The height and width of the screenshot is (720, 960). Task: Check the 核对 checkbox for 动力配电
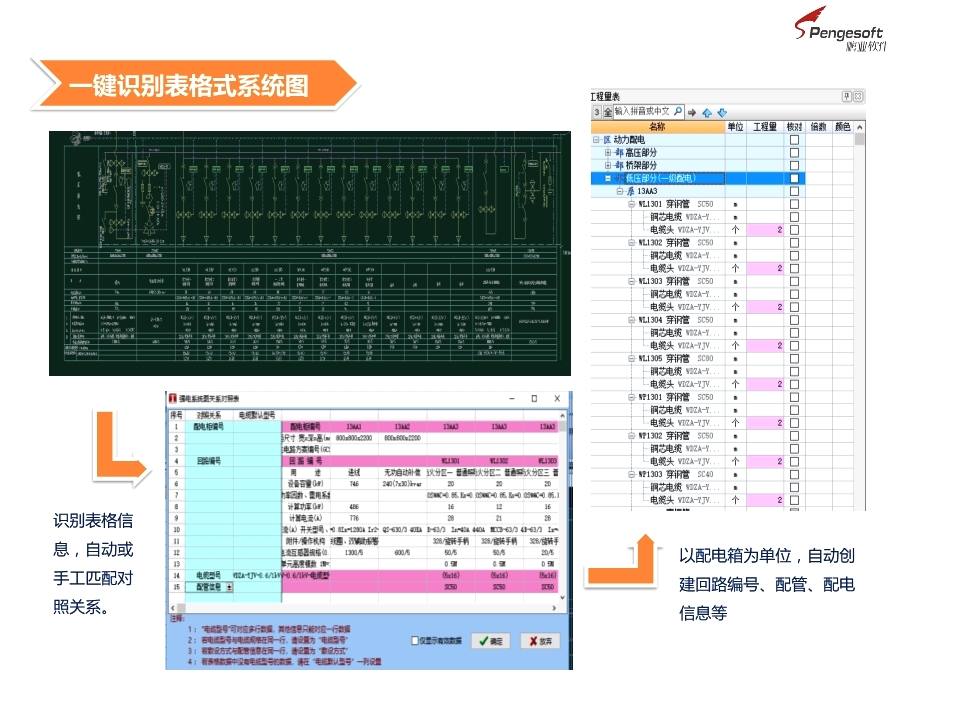[x=794, y=140]
